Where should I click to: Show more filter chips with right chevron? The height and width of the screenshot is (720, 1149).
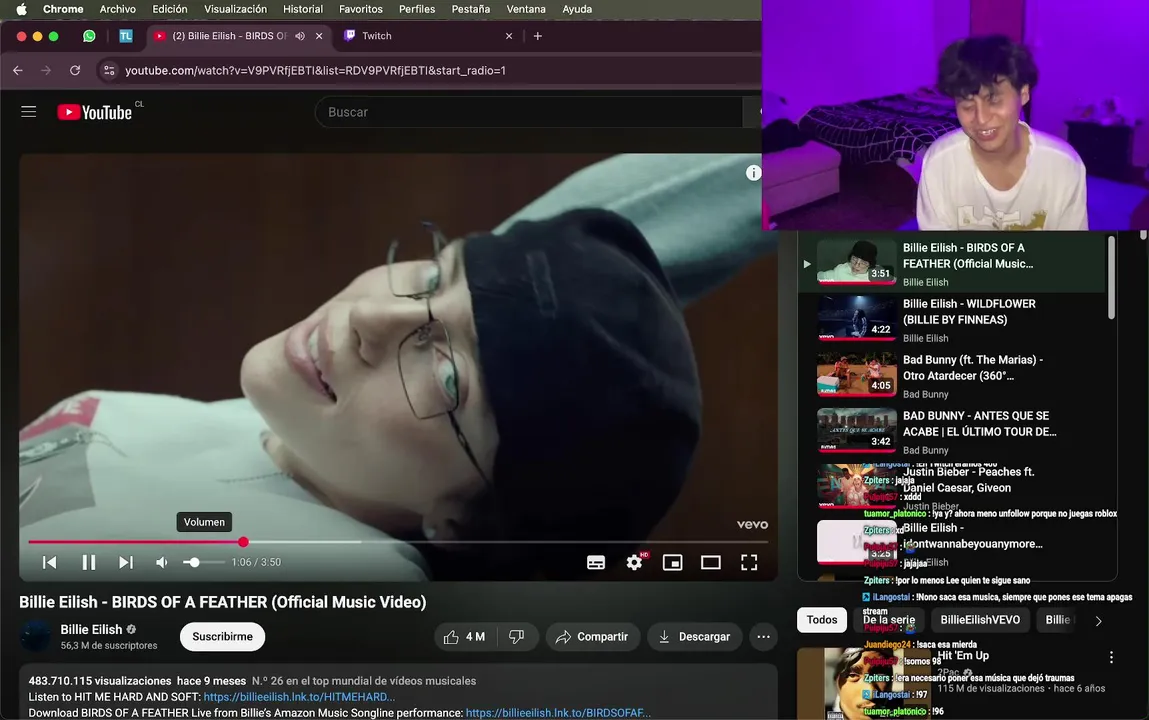(1098, 620)
